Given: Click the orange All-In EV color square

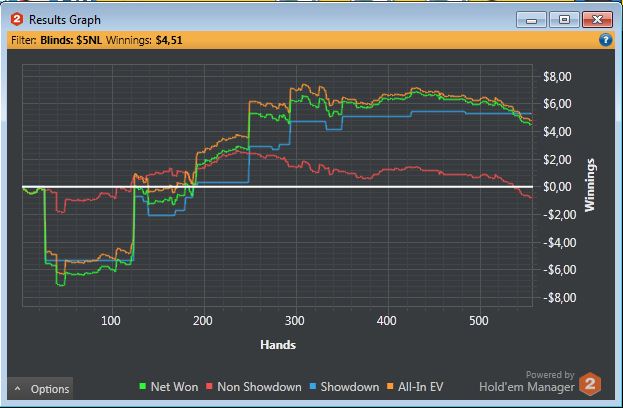Looking at the screenshot, I should [x=390, y=386].
